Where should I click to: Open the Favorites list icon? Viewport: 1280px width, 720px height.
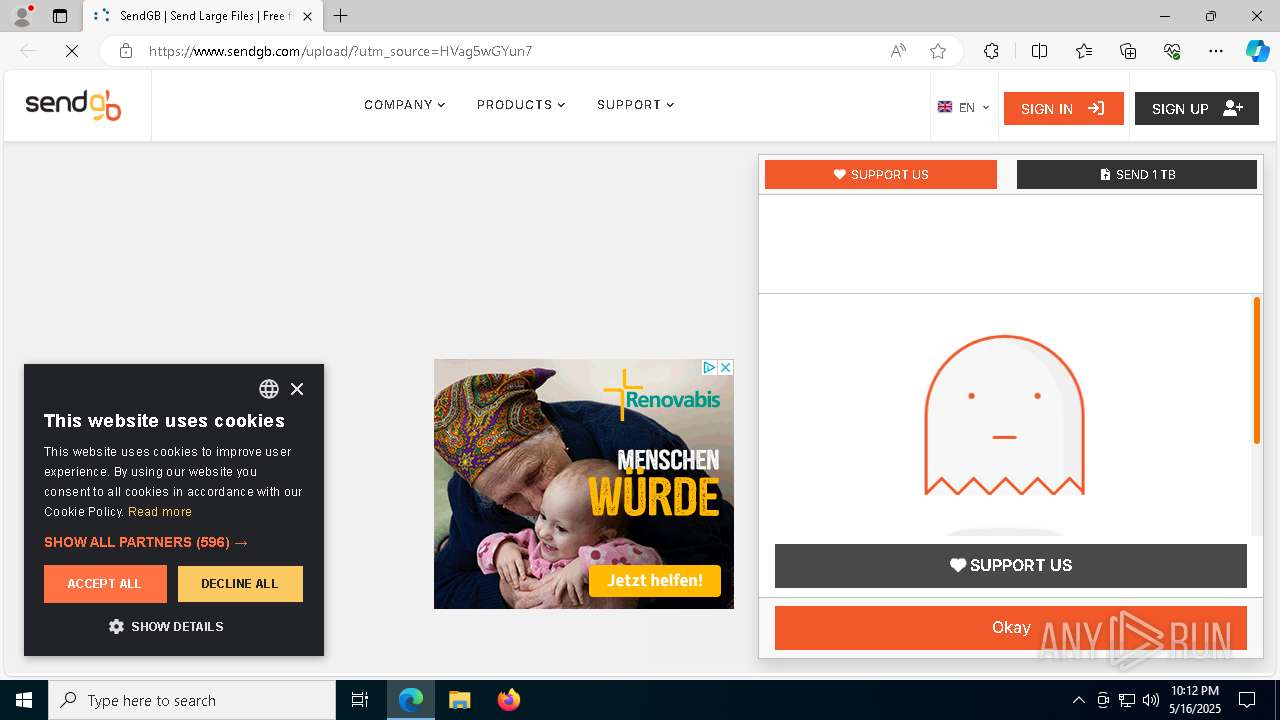tap(1084, 51)
